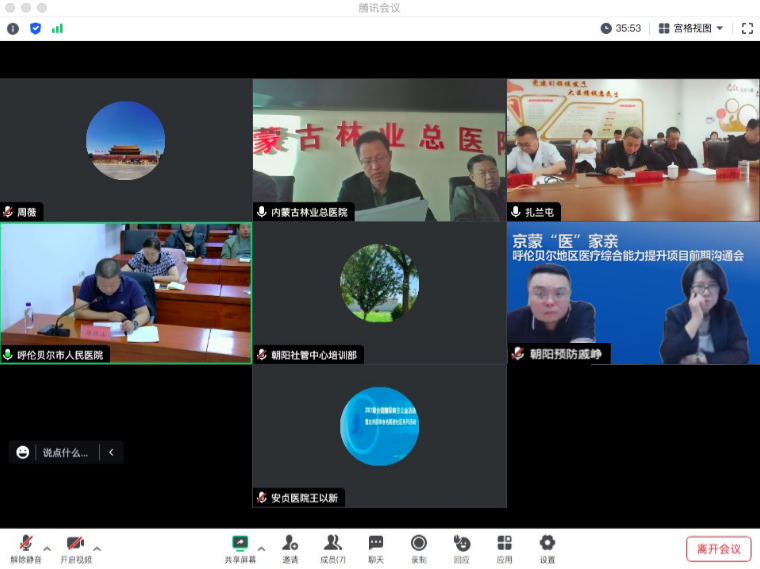760x569 pixels.
Task: Click green mic icon next to 呼伦贝尔市人民医院
Action: tap(8, 355)
